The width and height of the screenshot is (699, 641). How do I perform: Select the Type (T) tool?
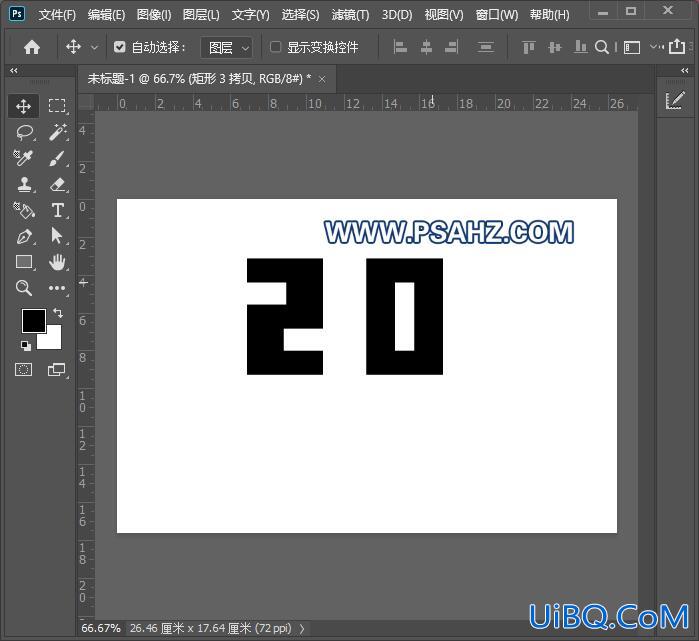[x=58, y=210]
